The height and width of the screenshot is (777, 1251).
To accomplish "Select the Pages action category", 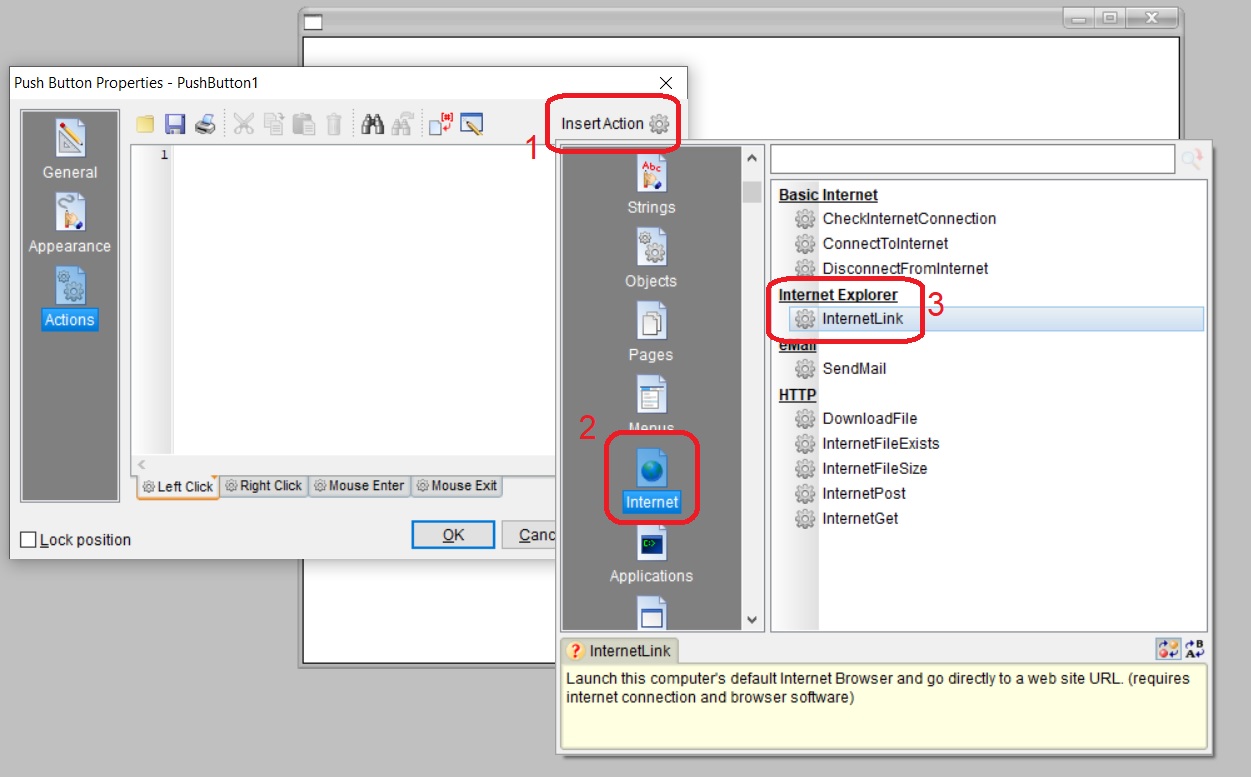I will (652, 335).
